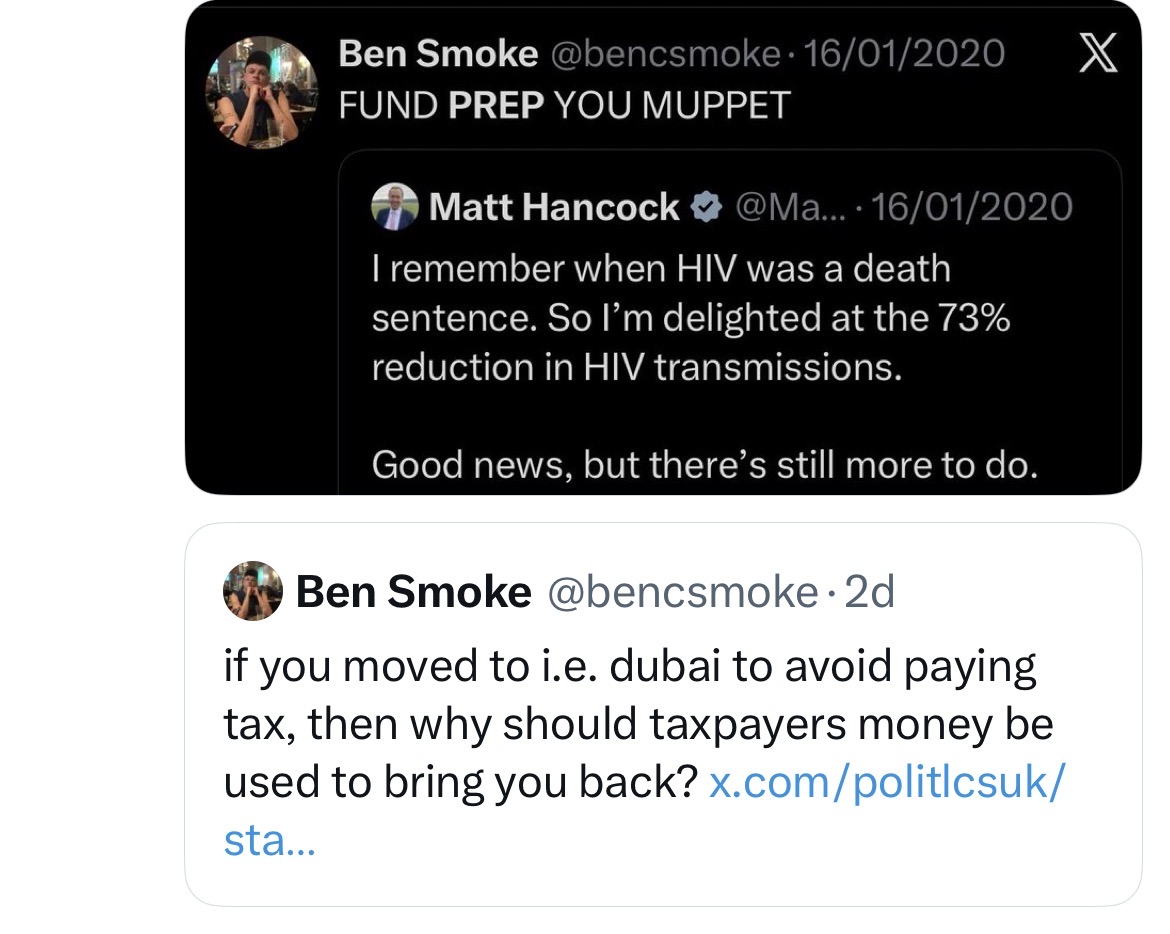
Task: Click the 16/01/2020 date on Ben Smoke's tweet
Action: coord(904,54)
